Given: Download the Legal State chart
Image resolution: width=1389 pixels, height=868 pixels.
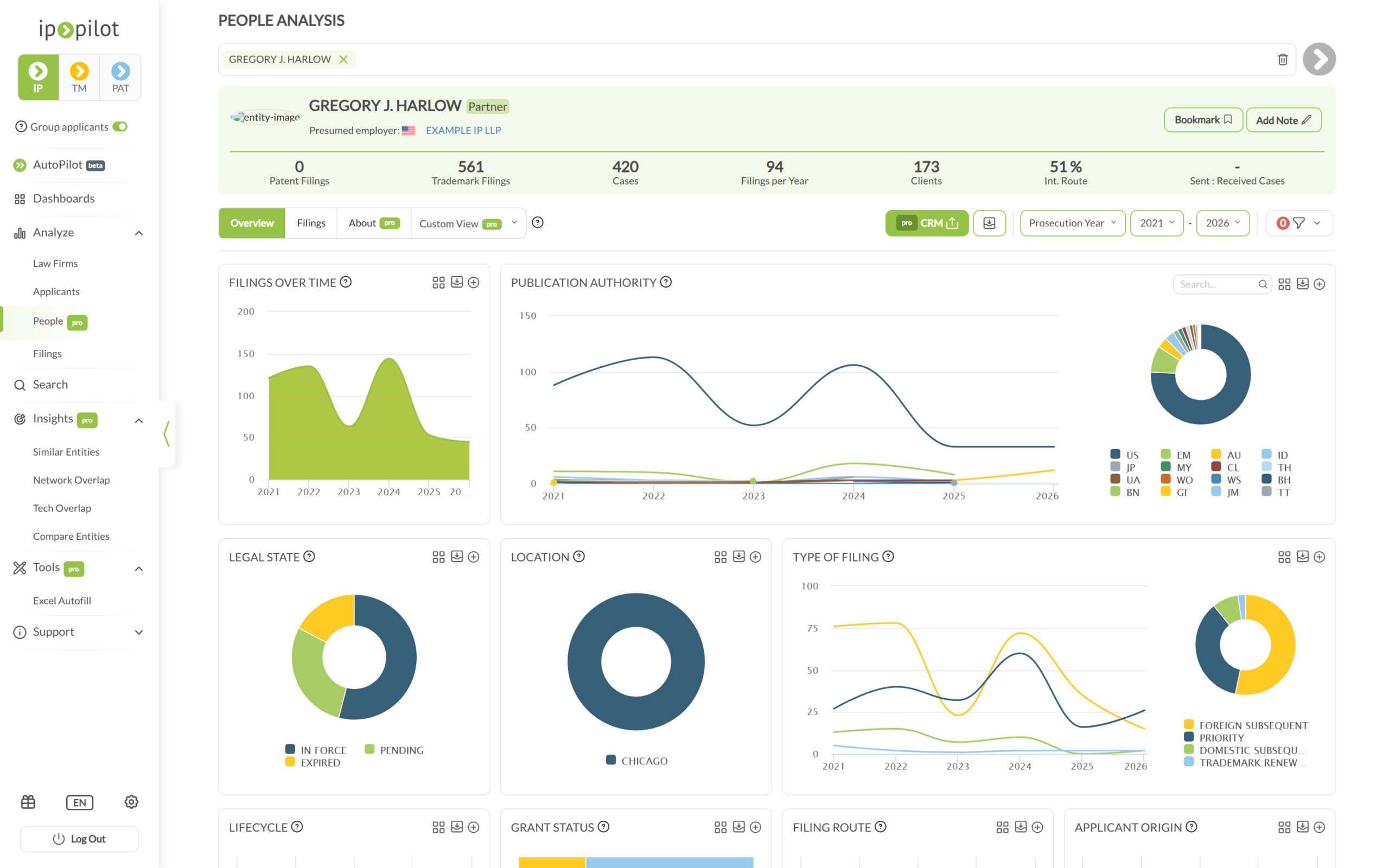Looking at the screenshot, I should 457,557.
